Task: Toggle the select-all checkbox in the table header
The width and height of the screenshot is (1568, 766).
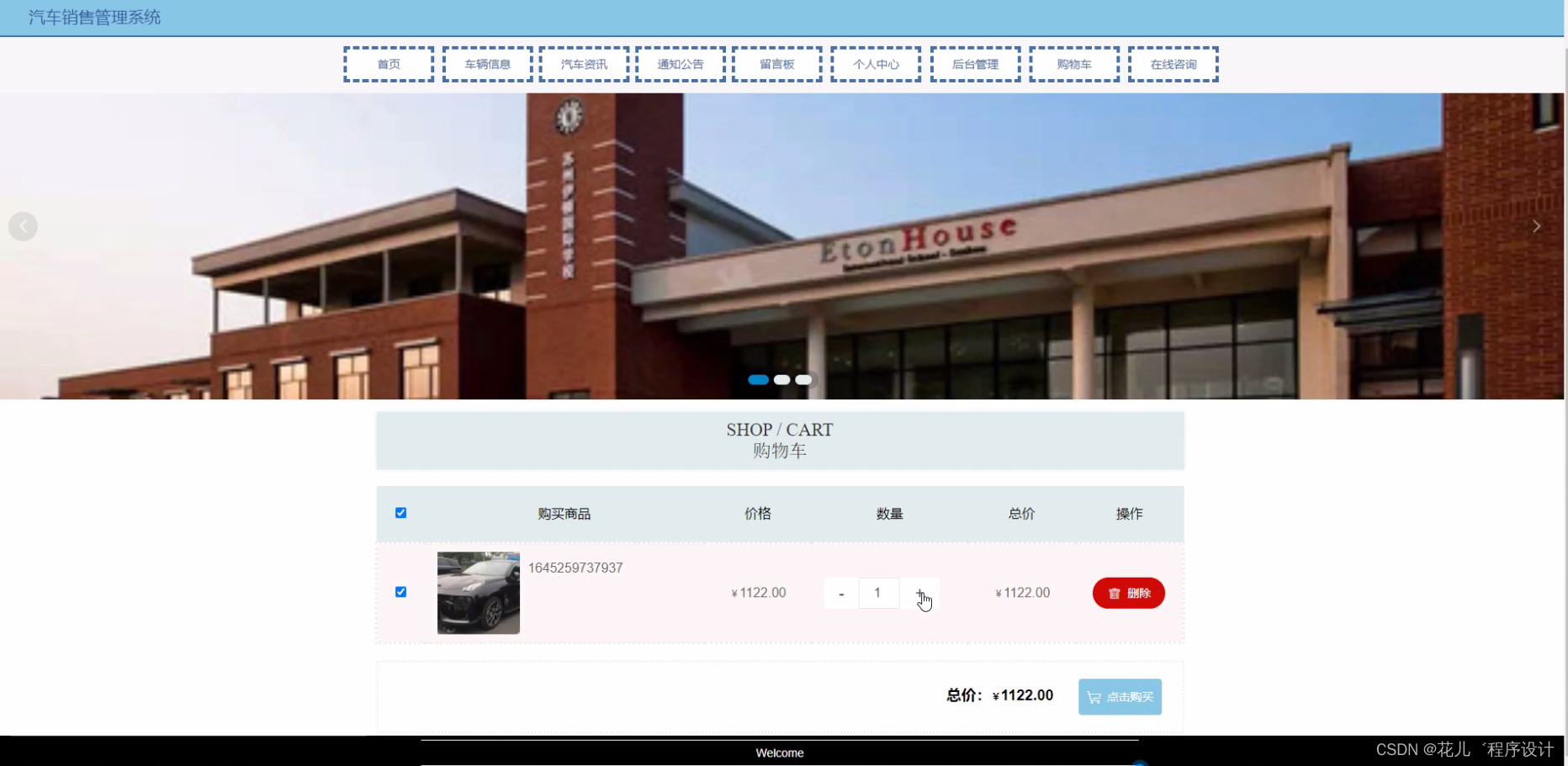Action: point(401,513)
